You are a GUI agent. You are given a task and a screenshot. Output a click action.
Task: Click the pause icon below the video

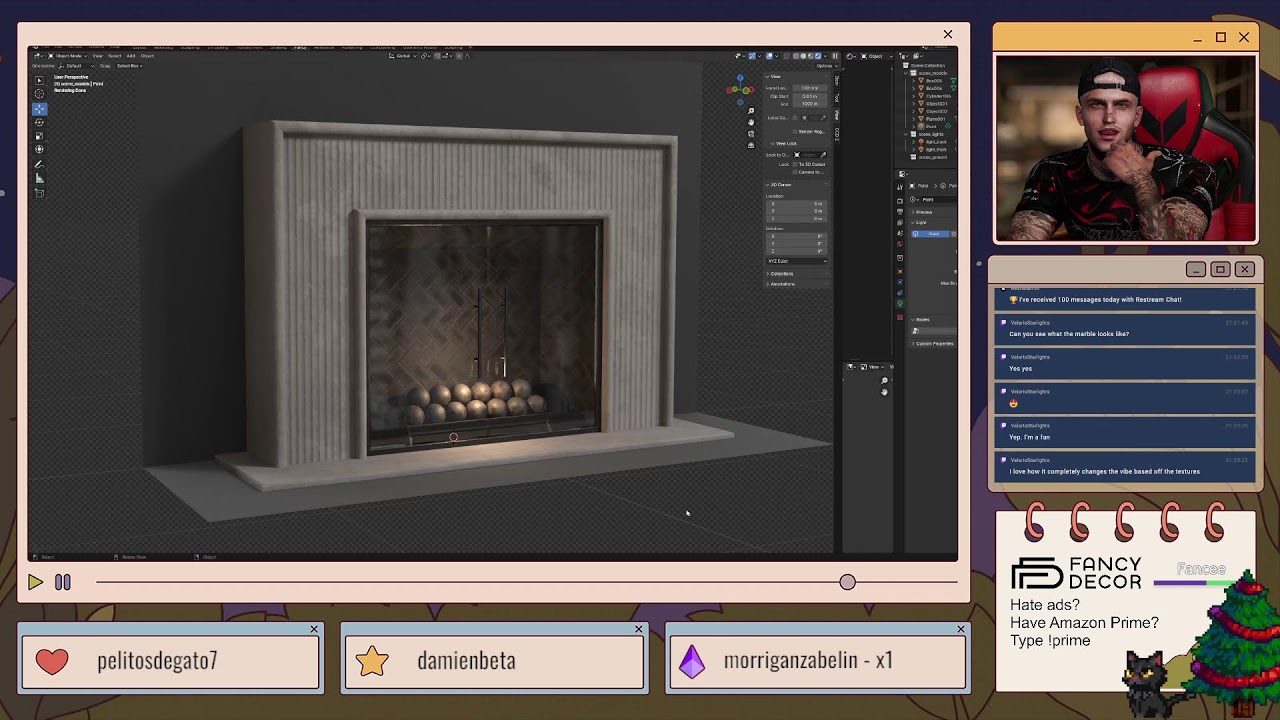pyautogui.click(x=62, y=582)
